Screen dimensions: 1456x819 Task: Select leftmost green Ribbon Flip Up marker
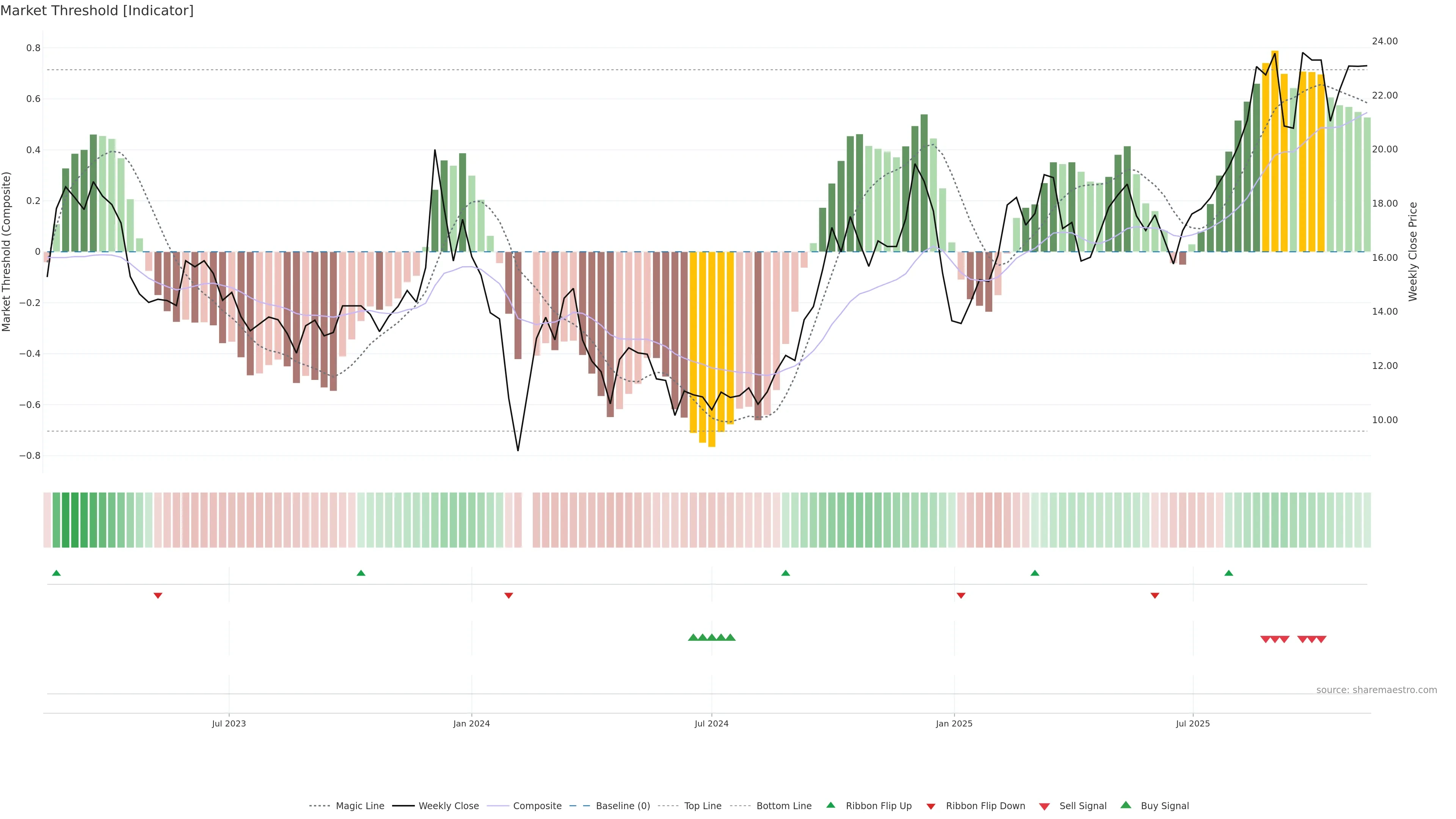(56, 573)
